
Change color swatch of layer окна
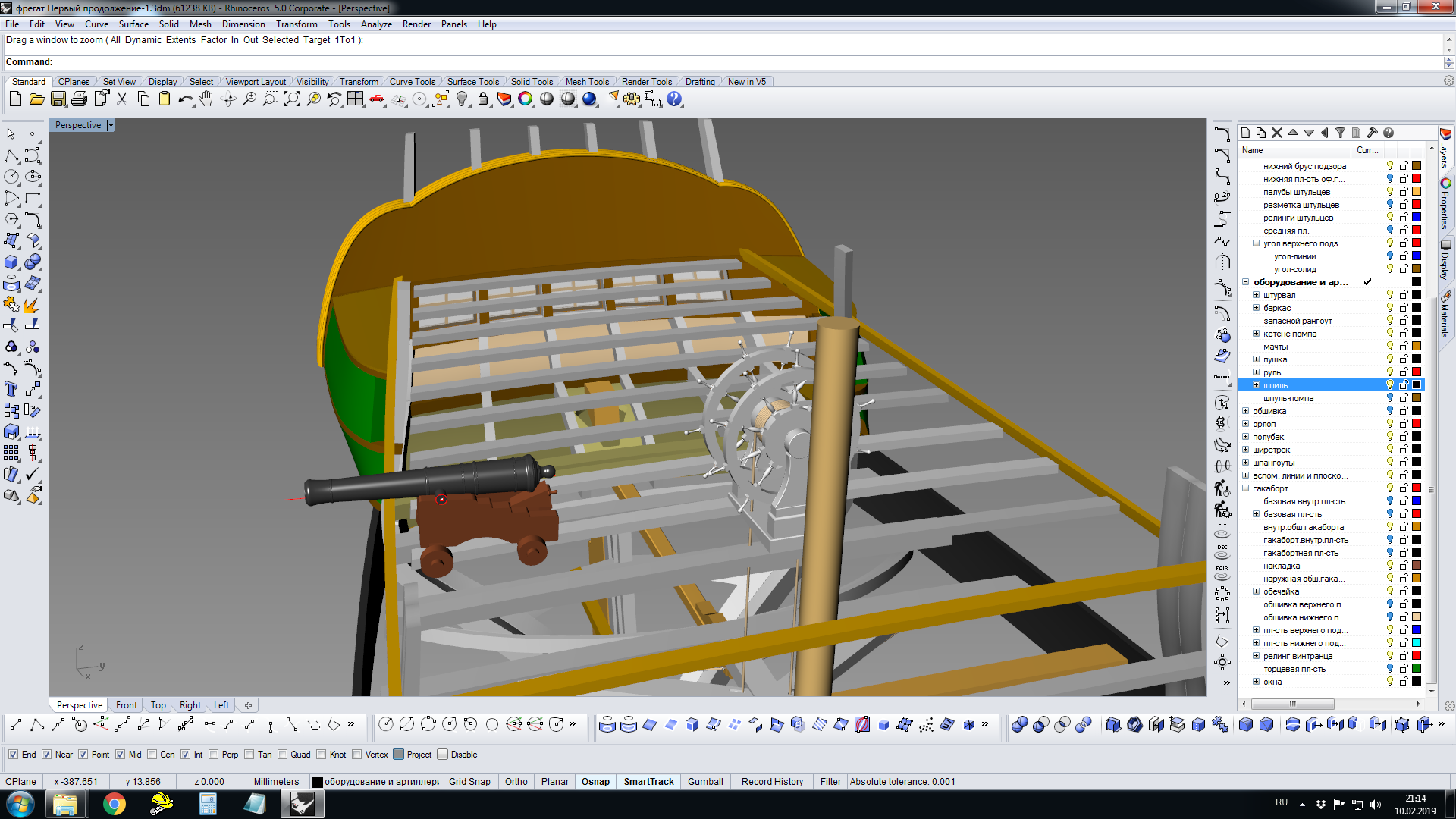click(x=1416, y=682)
